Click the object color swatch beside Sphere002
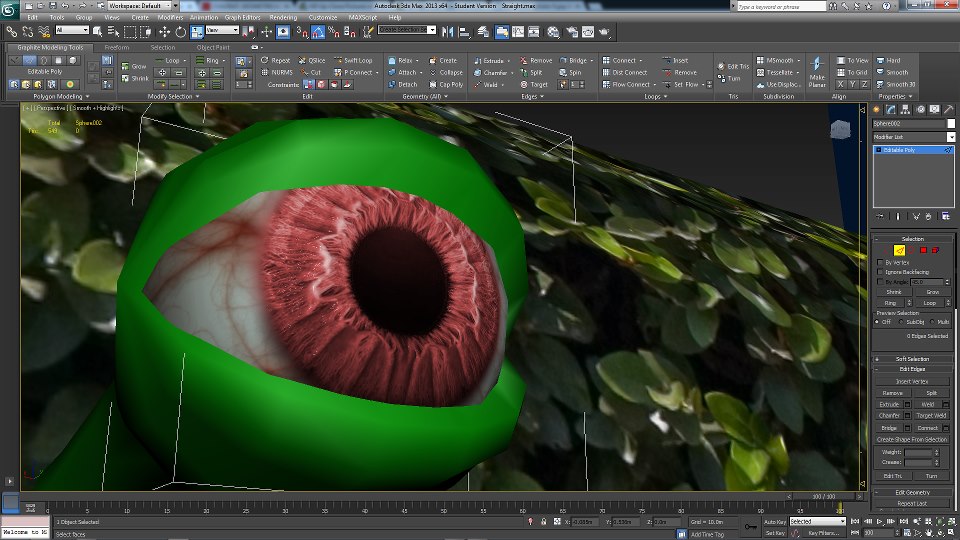The height and width of the screenshot is (540, 960). (951, 123)
